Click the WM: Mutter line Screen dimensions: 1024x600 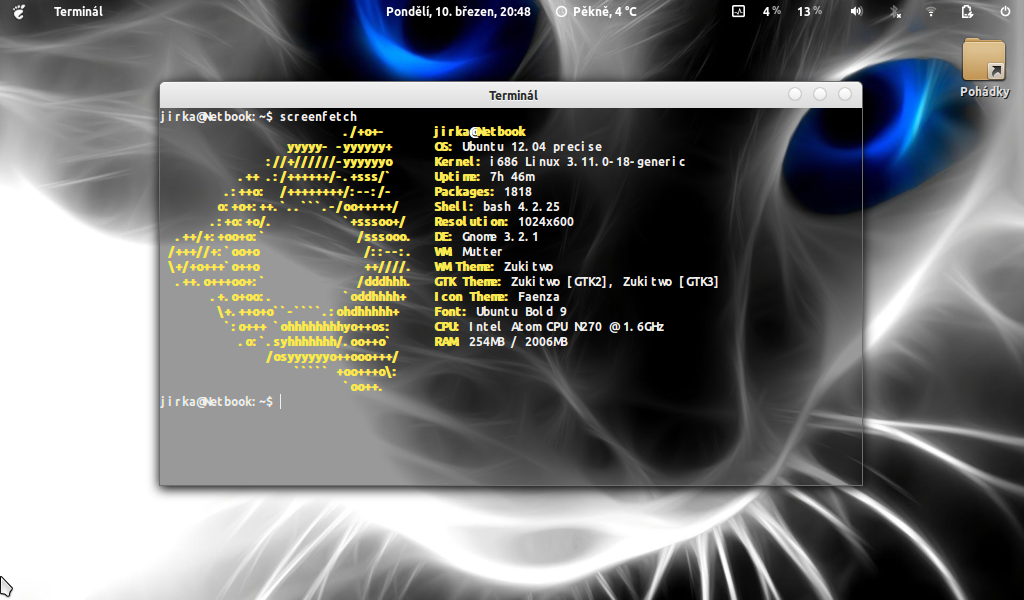468,252
